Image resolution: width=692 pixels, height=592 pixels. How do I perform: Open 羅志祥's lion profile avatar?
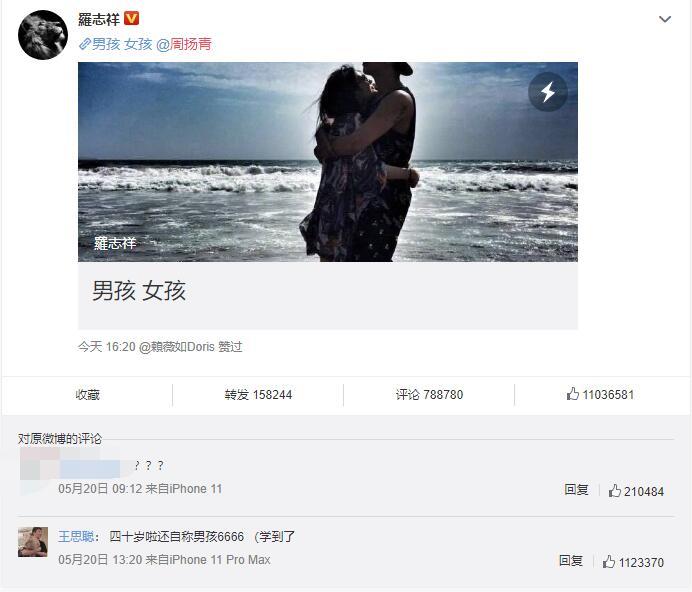point(43,35)
